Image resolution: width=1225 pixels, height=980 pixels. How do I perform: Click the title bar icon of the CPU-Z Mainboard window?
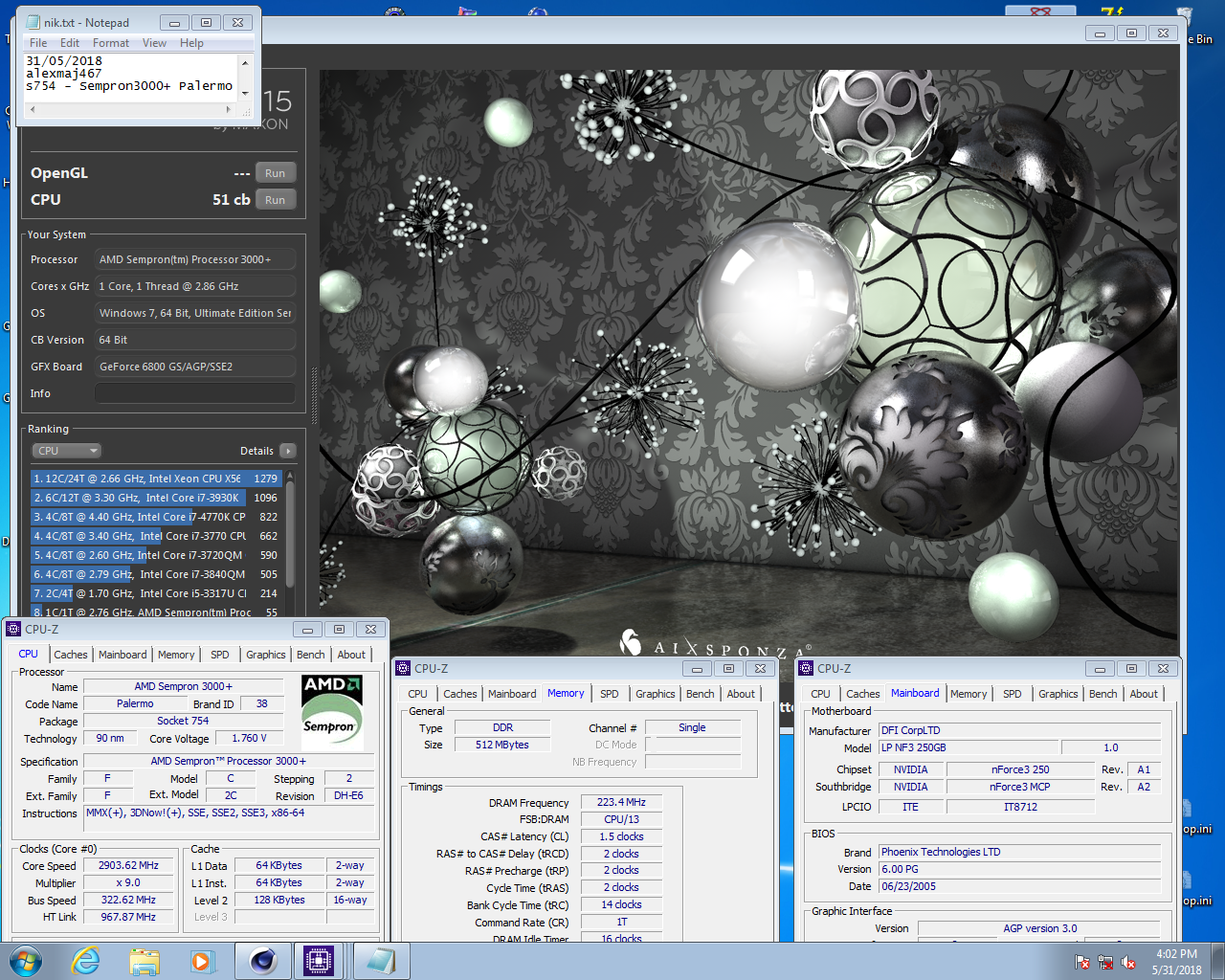point(806,668)
